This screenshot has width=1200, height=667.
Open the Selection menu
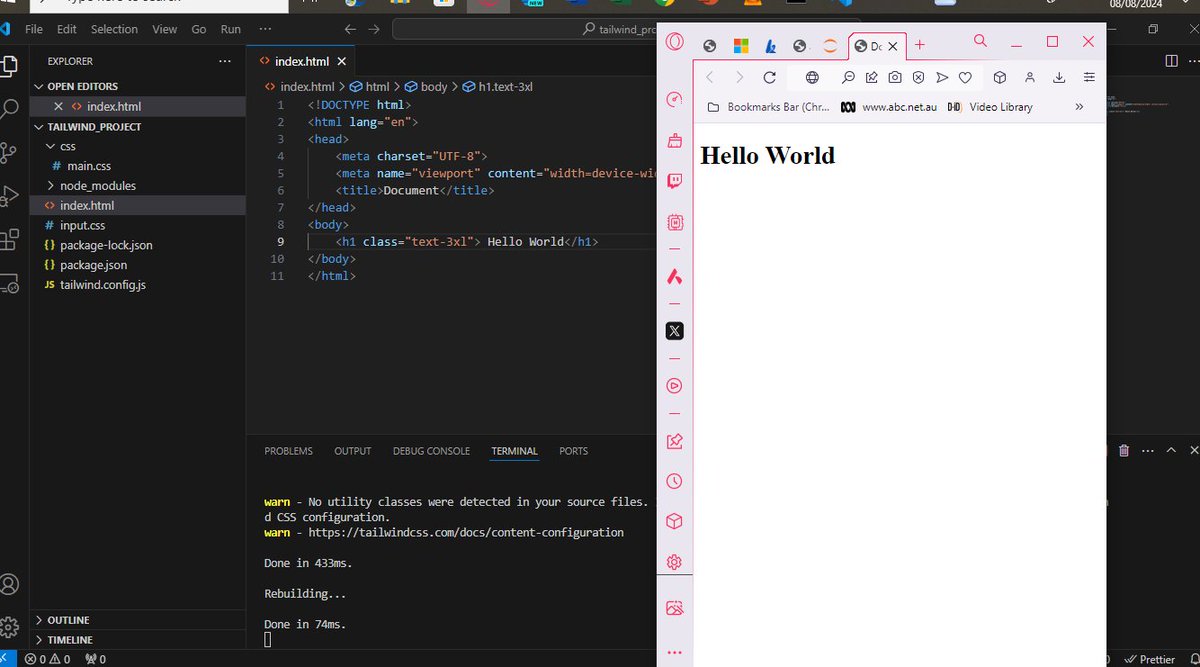point(114,29)
